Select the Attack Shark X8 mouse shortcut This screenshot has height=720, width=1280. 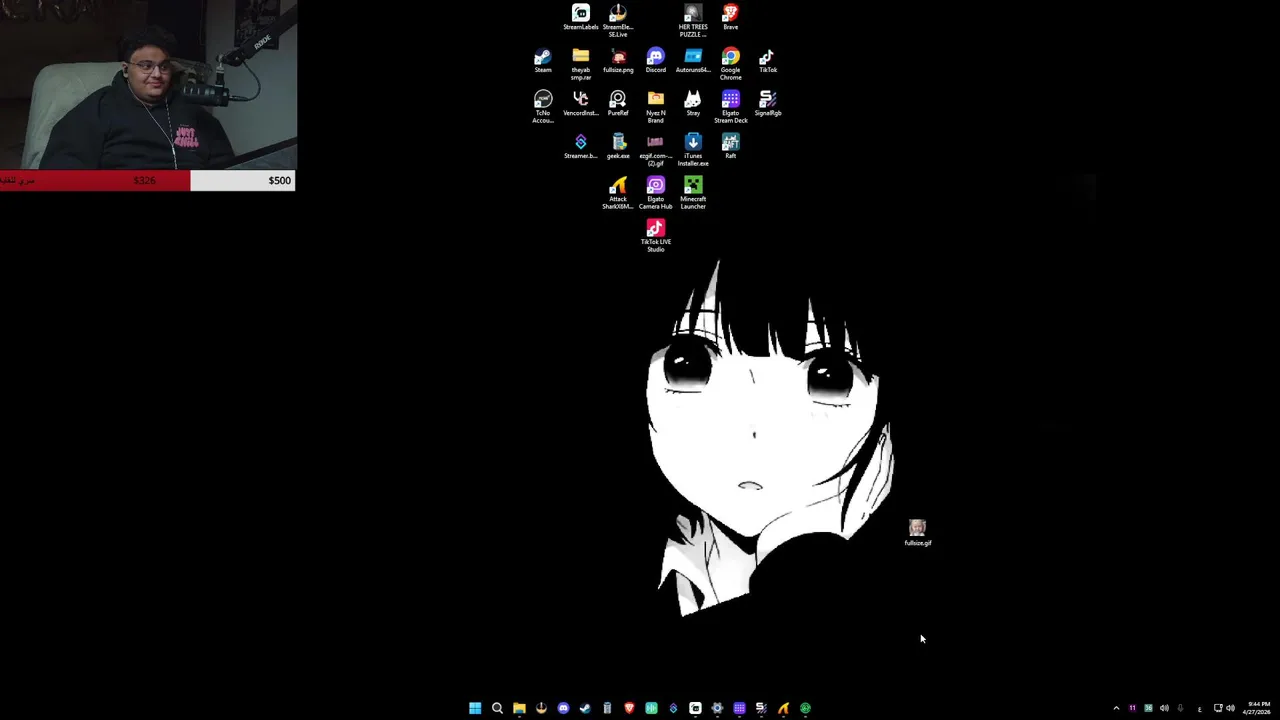pyautogui.click(x=618, y=193)
